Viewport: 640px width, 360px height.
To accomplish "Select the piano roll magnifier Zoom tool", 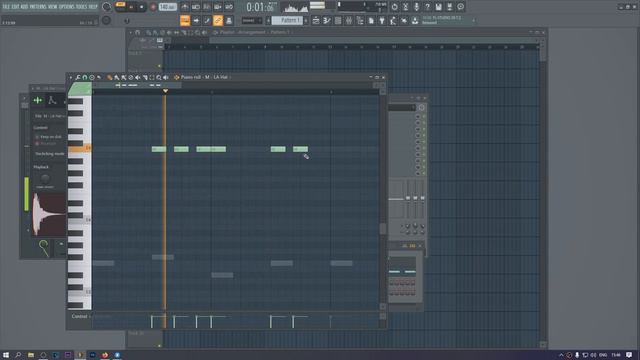I will pyautogui.click(x=159, y=78).
